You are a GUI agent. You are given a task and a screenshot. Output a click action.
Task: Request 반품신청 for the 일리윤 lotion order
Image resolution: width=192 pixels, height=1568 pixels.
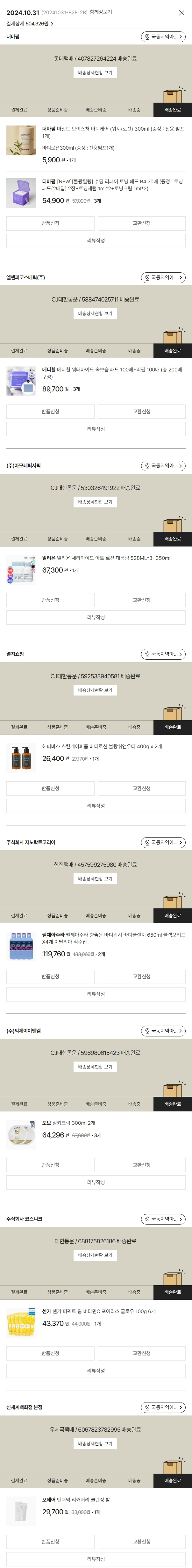50,600
